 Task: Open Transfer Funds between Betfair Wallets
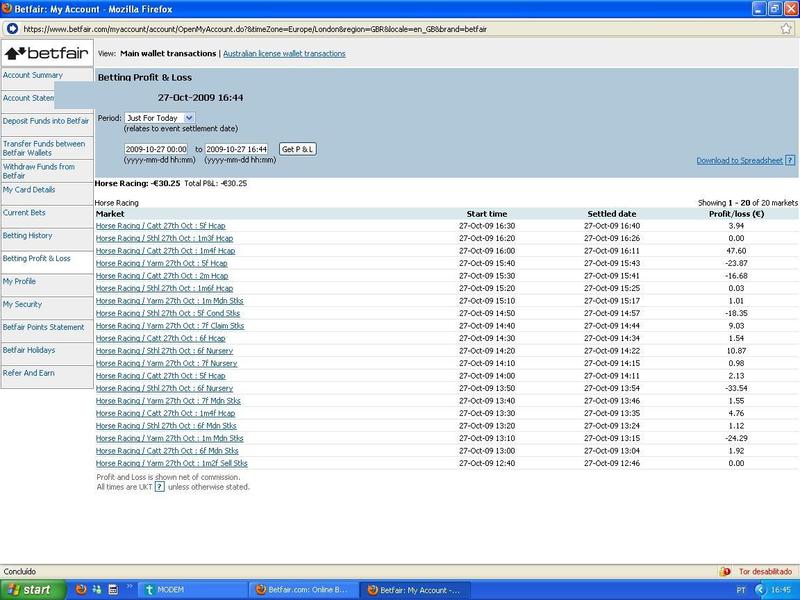(44, 148)
